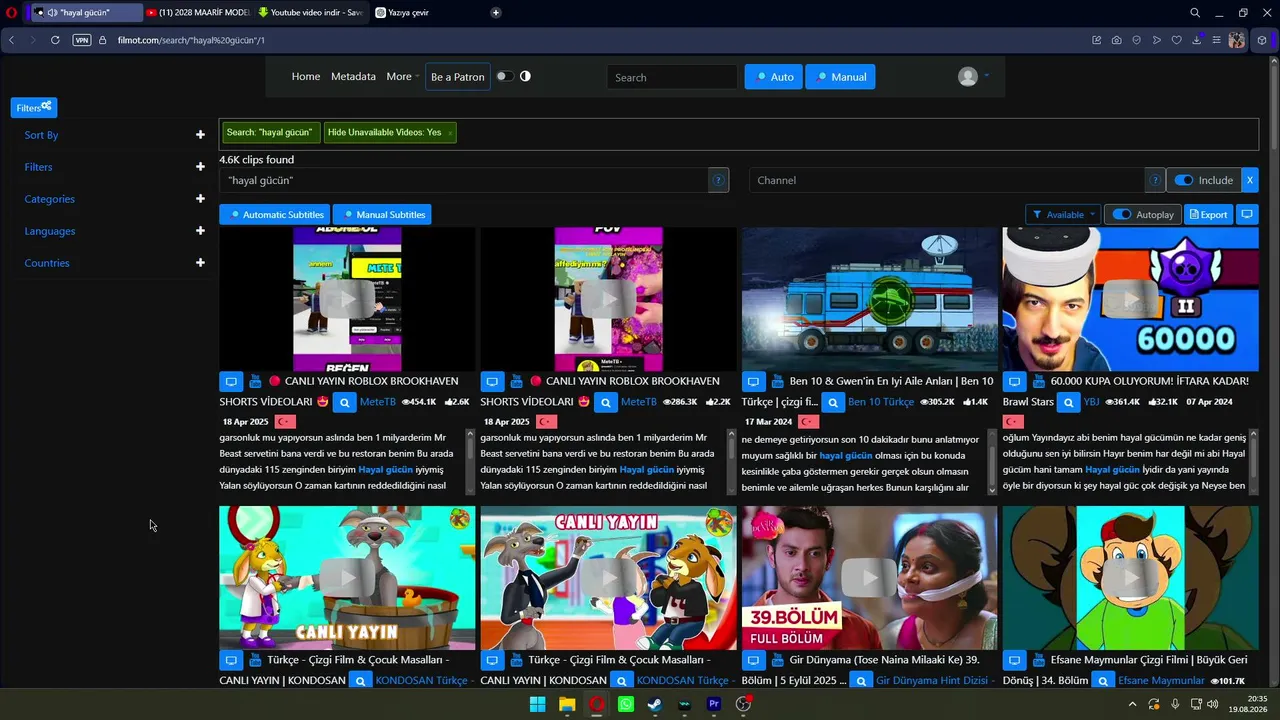Open WhatsApp from the taskbar
Image resolution: width=1280 pixels, height=720 pixels.
626,704
